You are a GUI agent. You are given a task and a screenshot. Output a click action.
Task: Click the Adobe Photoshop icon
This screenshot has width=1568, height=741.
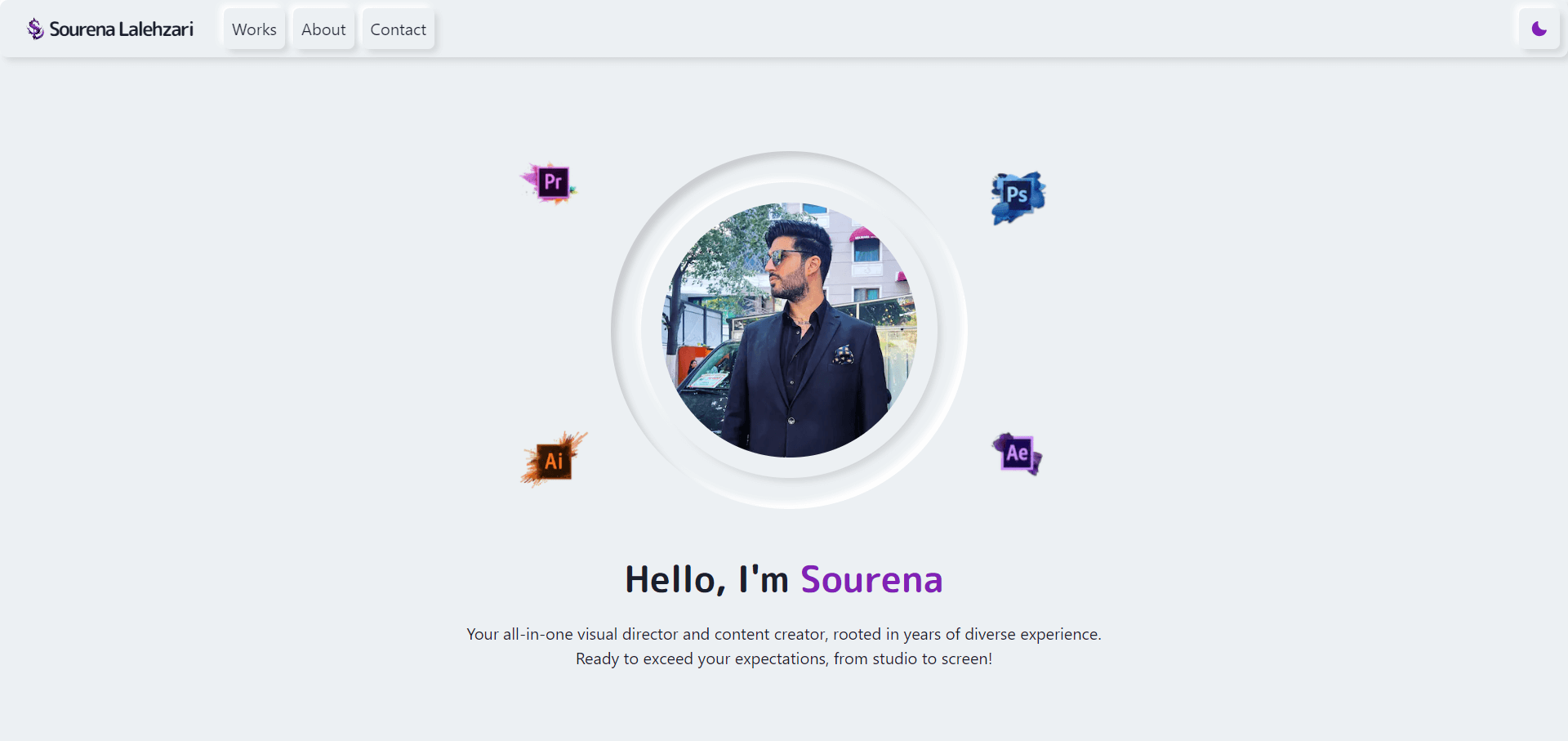1017,196
